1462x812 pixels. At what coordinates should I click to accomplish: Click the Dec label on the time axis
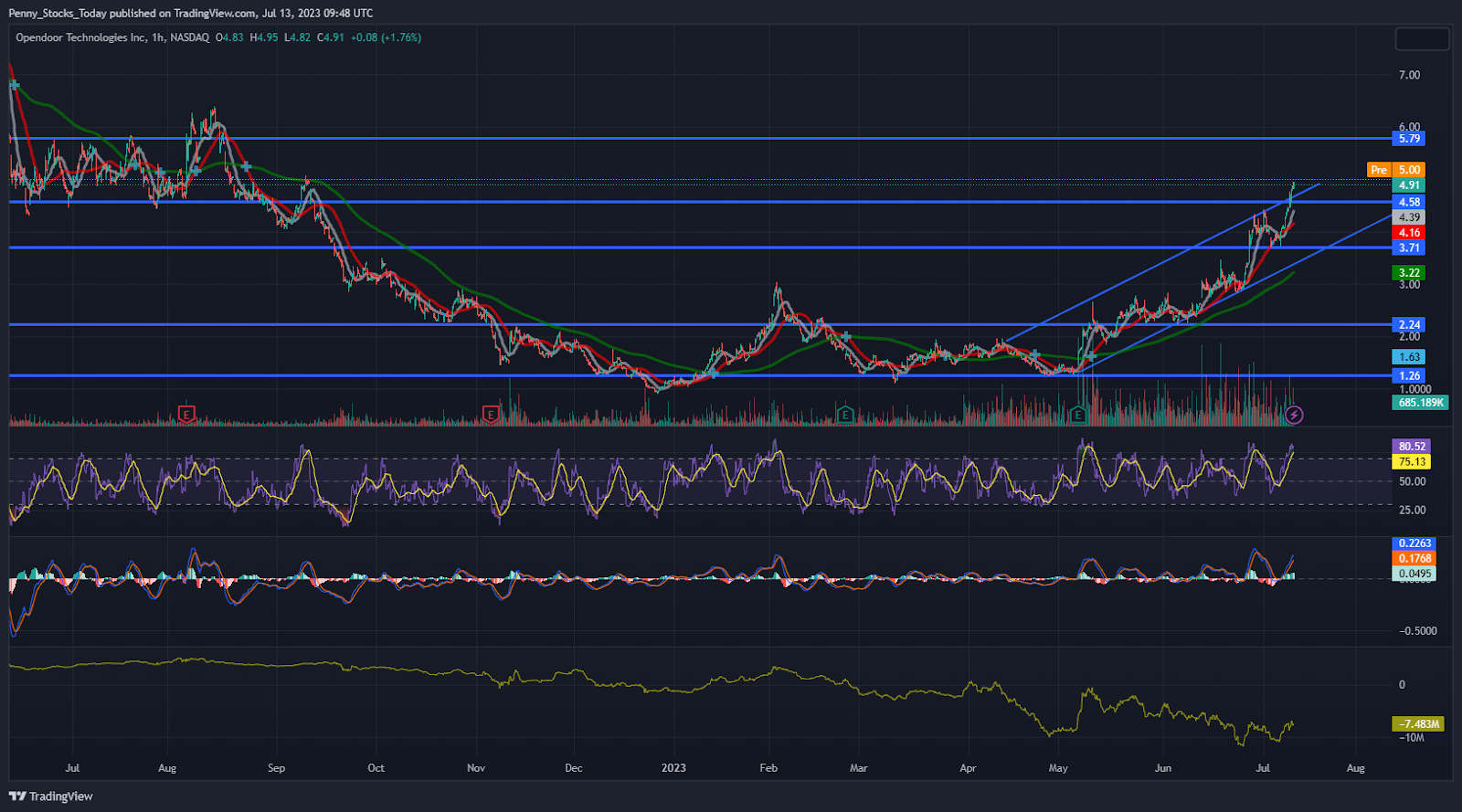[574, 768]
